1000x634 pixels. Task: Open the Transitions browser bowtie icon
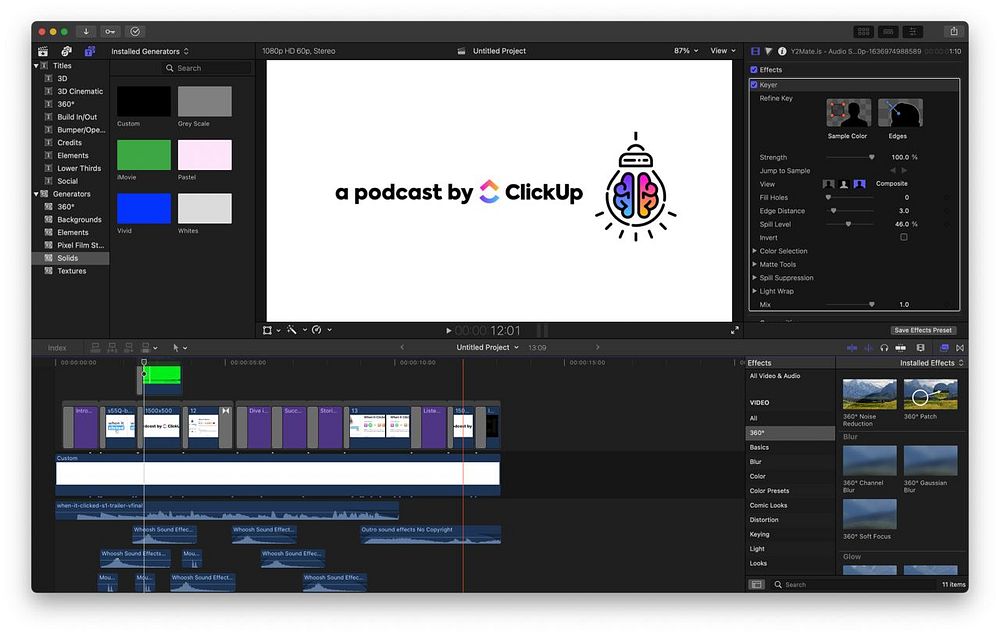point(960,348)
